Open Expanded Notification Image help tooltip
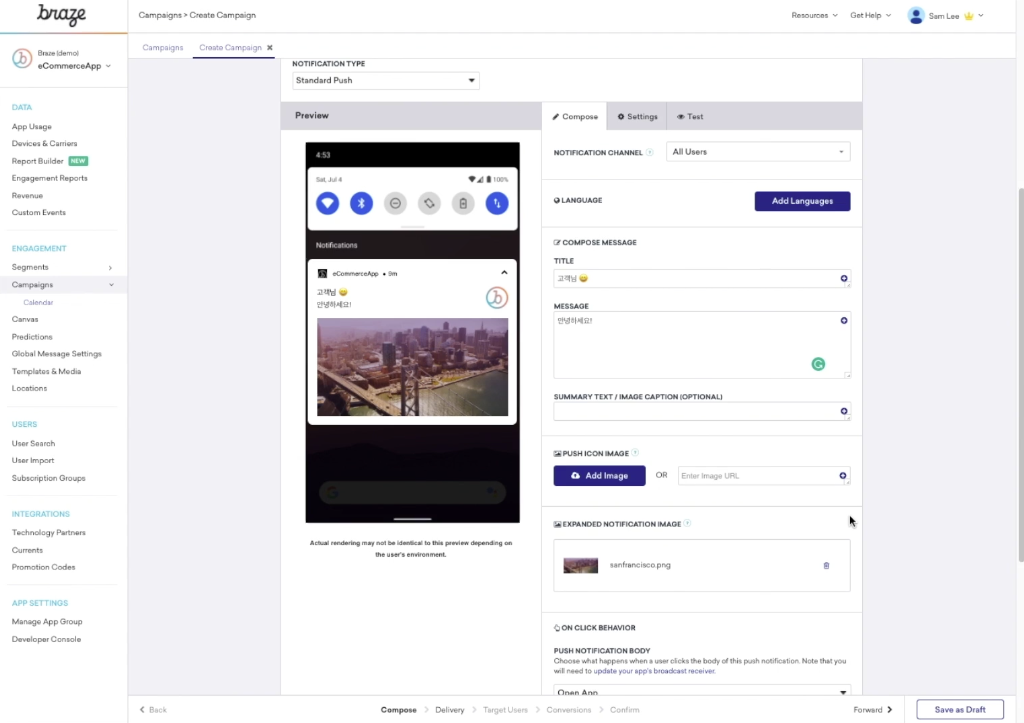The width and height of the screenshot is (1024, 723). click(x=688, y=523)
